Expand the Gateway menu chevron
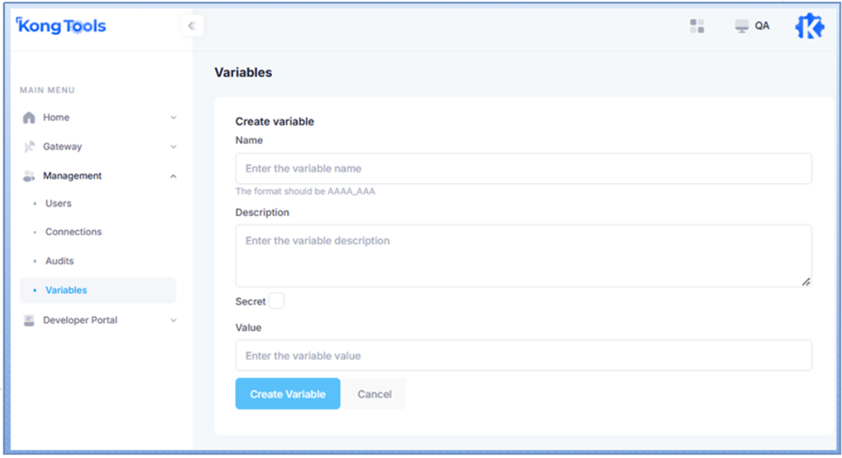 [x=173, y=147]
